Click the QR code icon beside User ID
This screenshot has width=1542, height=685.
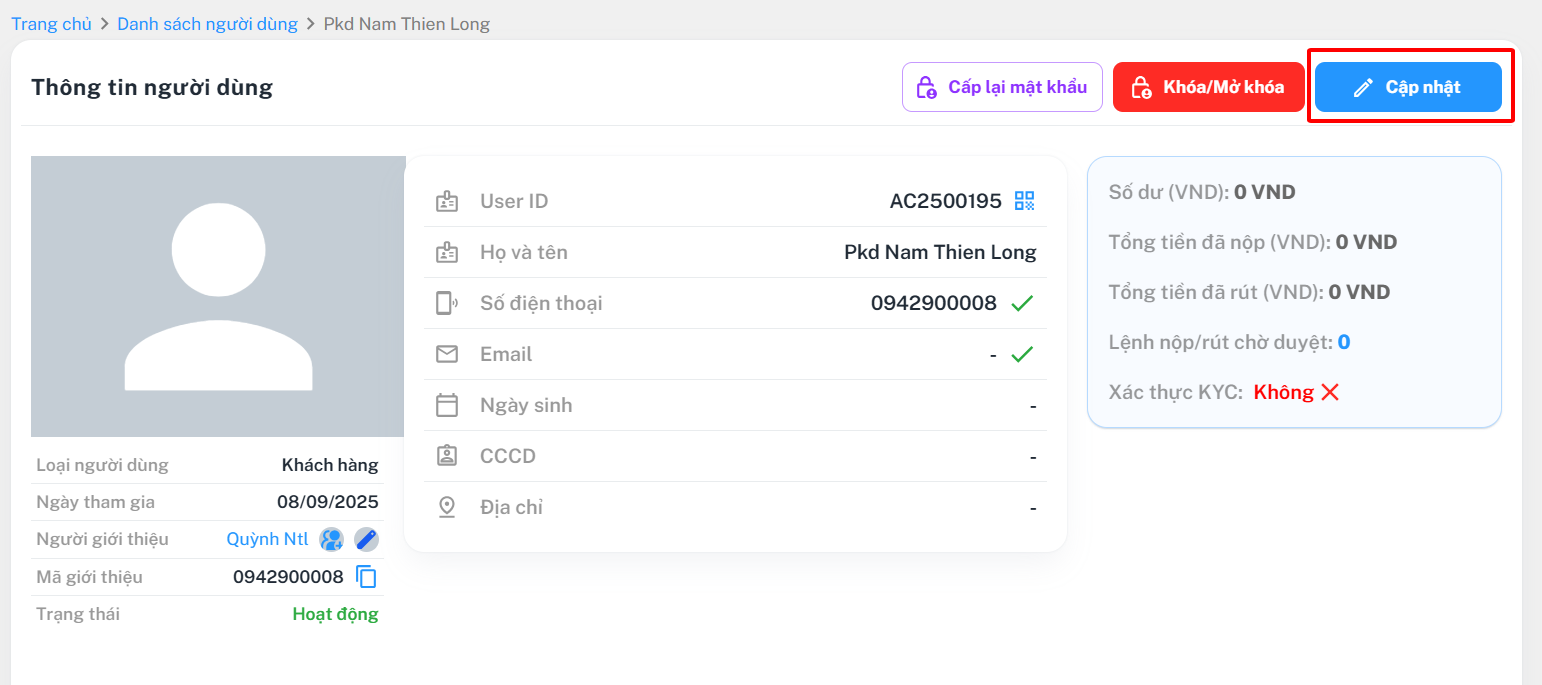pos(1024,201)
